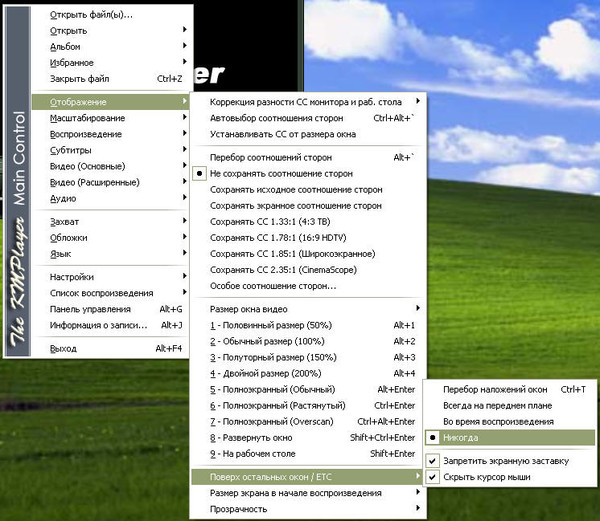Open the 'Прозрачность' submenu

(308, 509)
